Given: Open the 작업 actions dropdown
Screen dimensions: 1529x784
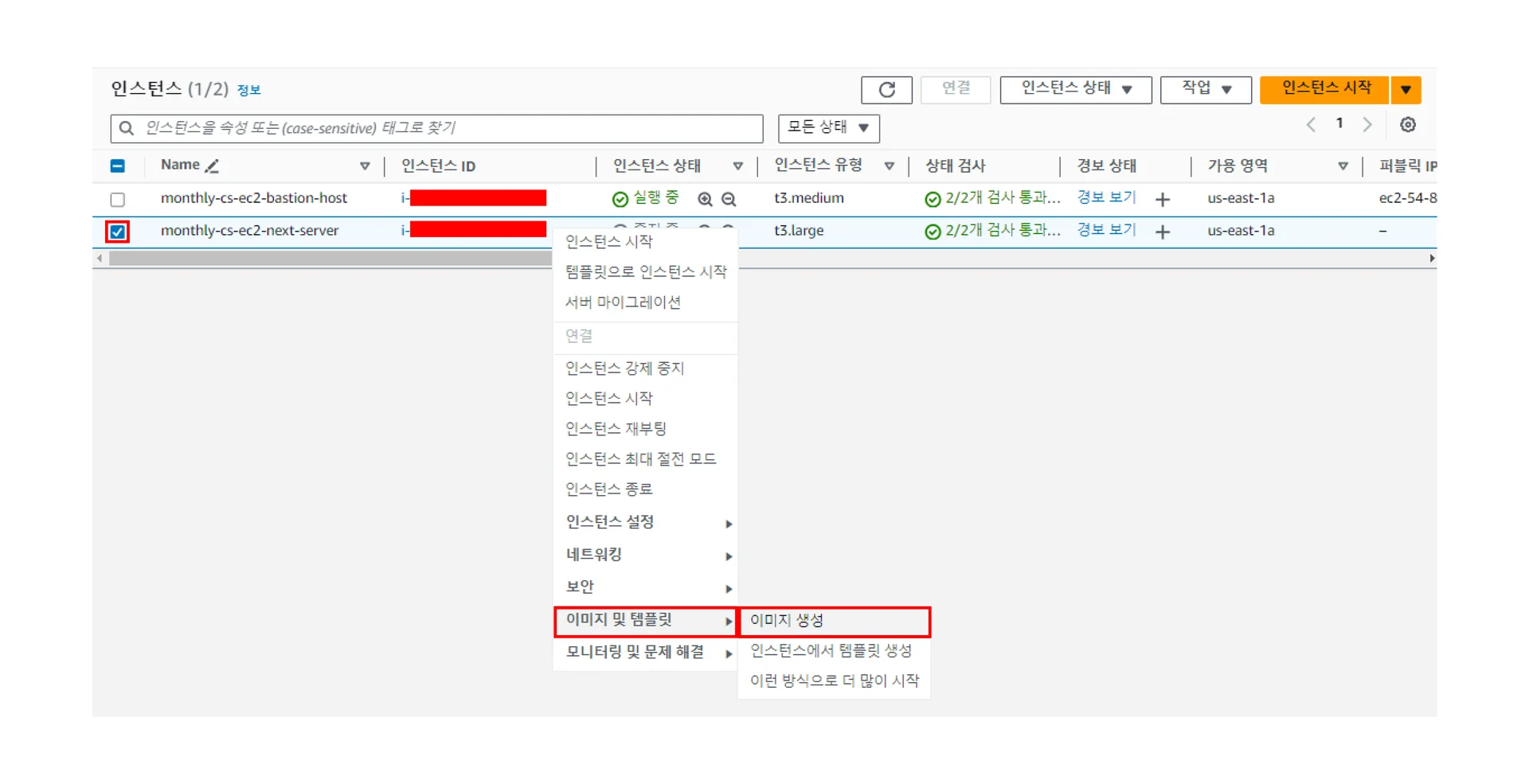Looking at the screenshot, I should pyautogui.click(x=1206, y=90).
